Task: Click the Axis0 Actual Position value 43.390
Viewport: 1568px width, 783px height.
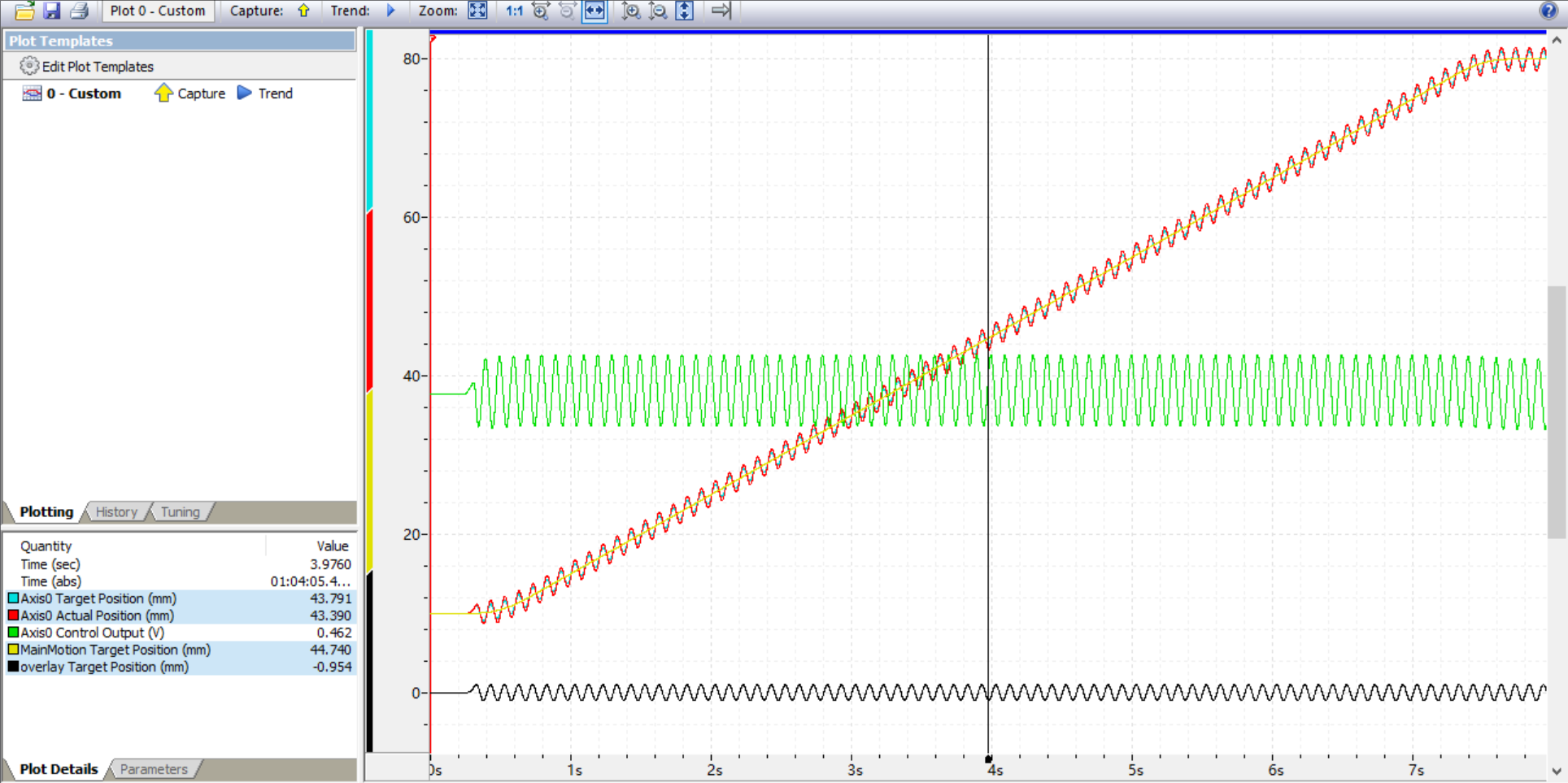Action: pos(330,616)
